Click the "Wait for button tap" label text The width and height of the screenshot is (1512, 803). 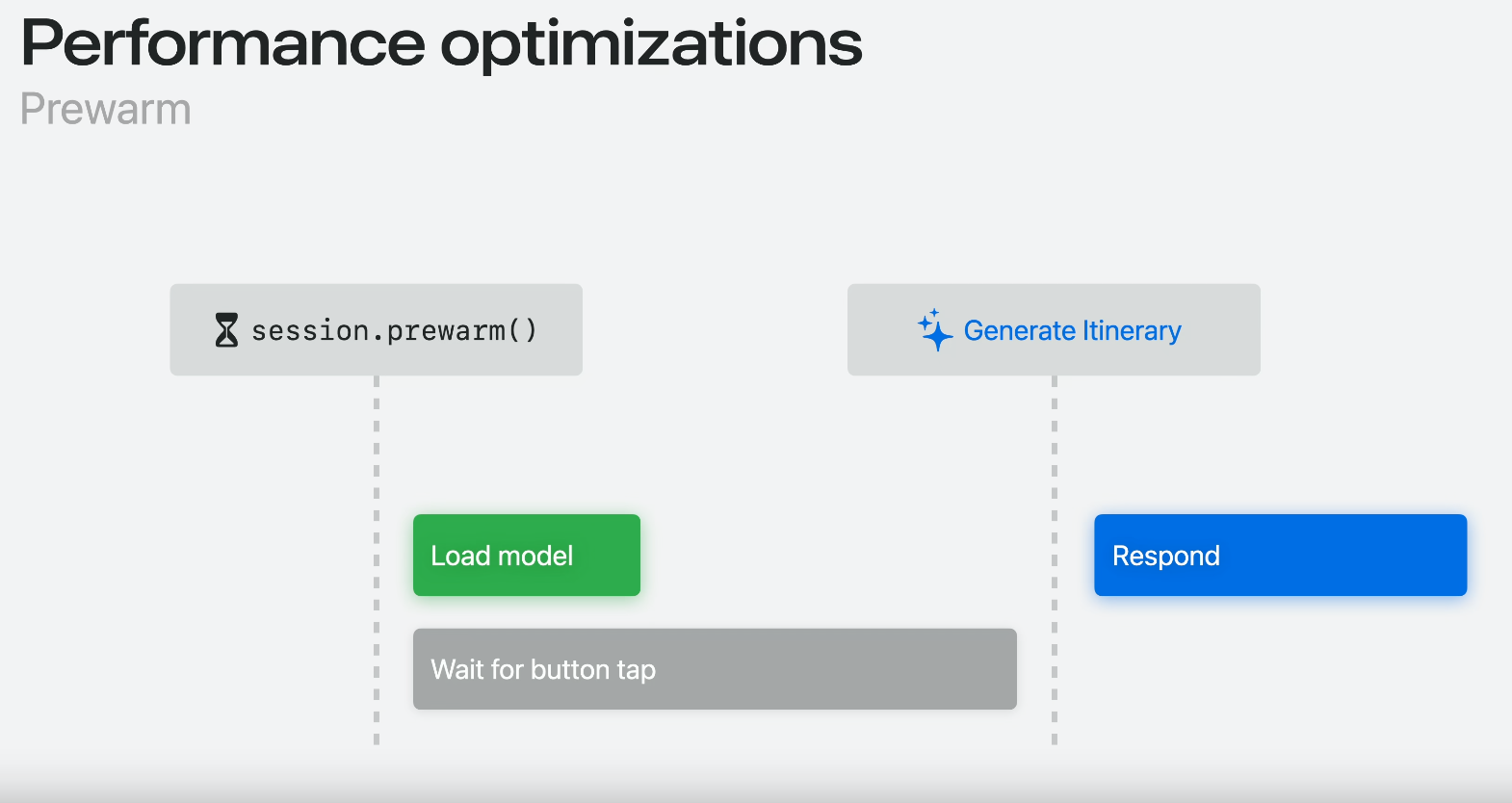(543, 669)
